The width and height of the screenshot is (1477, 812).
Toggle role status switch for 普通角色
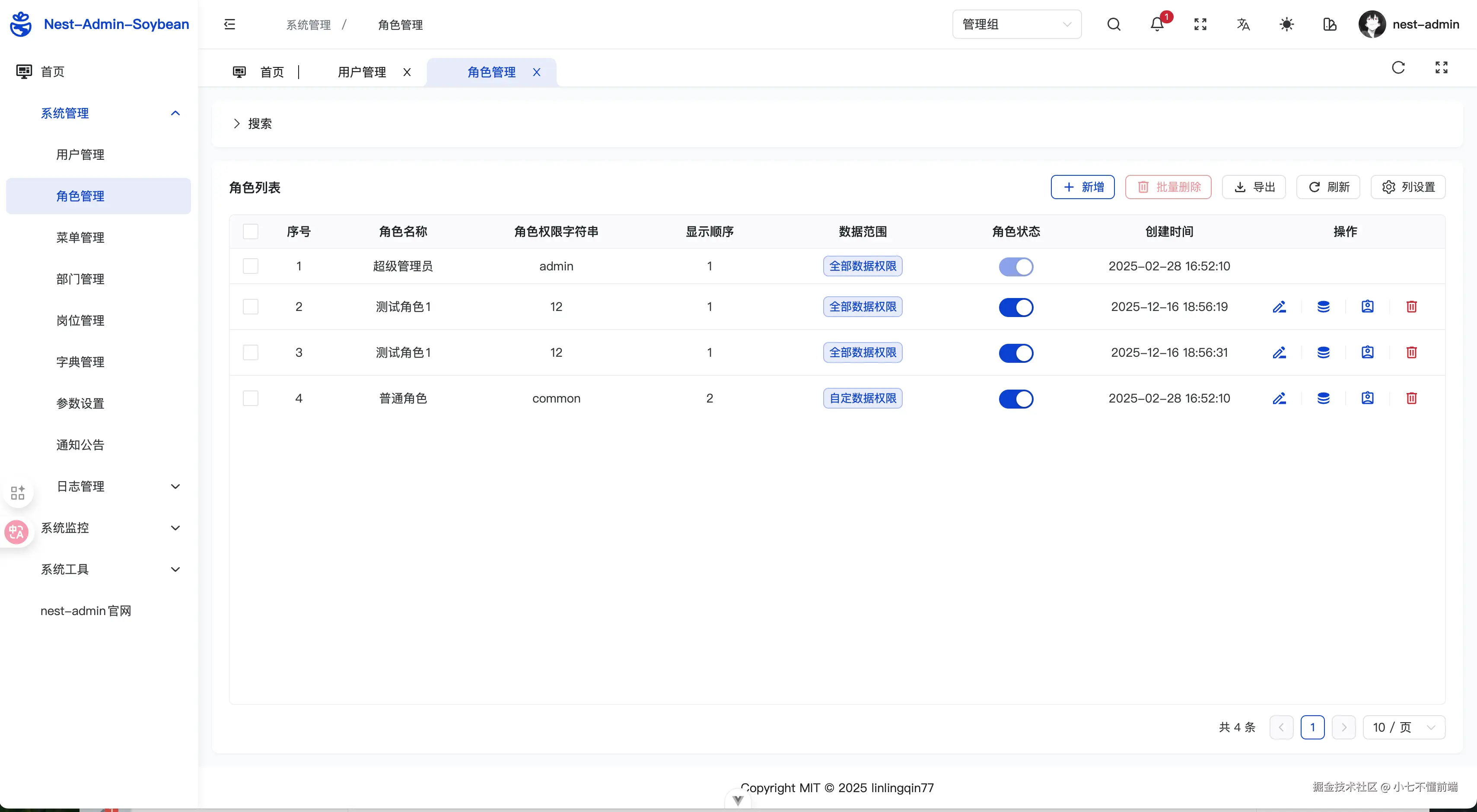pyautogui.click(x=1016, y=399)
